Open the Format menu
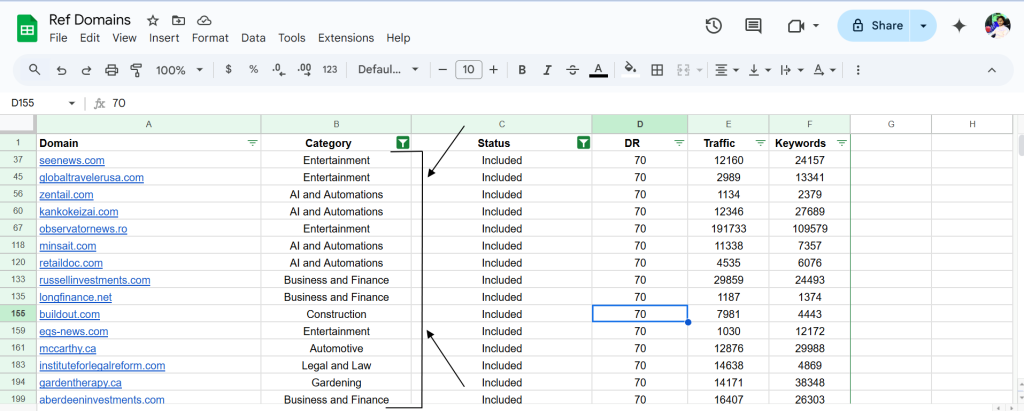 210,38
